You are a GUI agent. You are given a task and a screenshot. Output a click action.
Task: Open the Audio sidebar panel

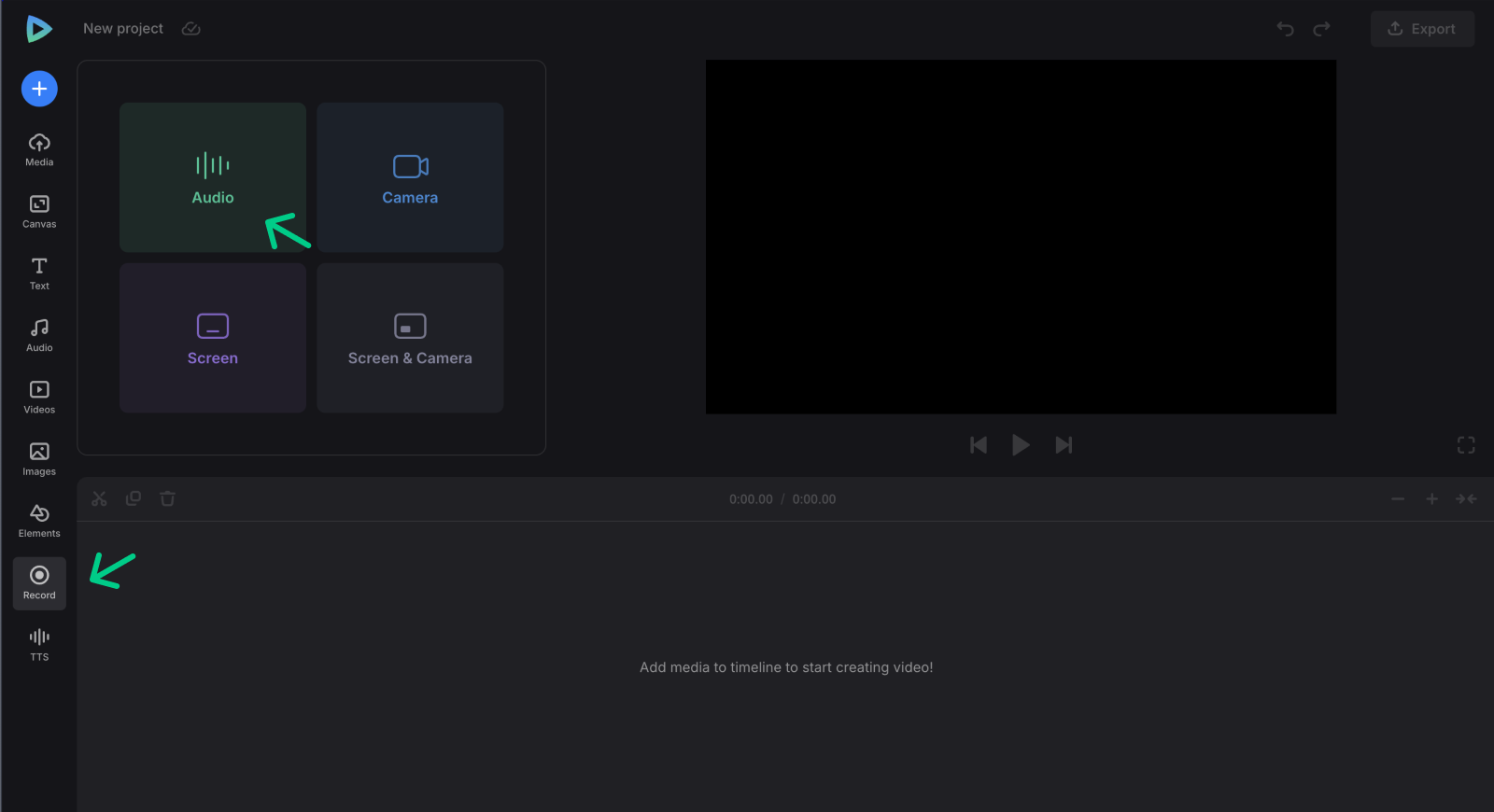39,335
